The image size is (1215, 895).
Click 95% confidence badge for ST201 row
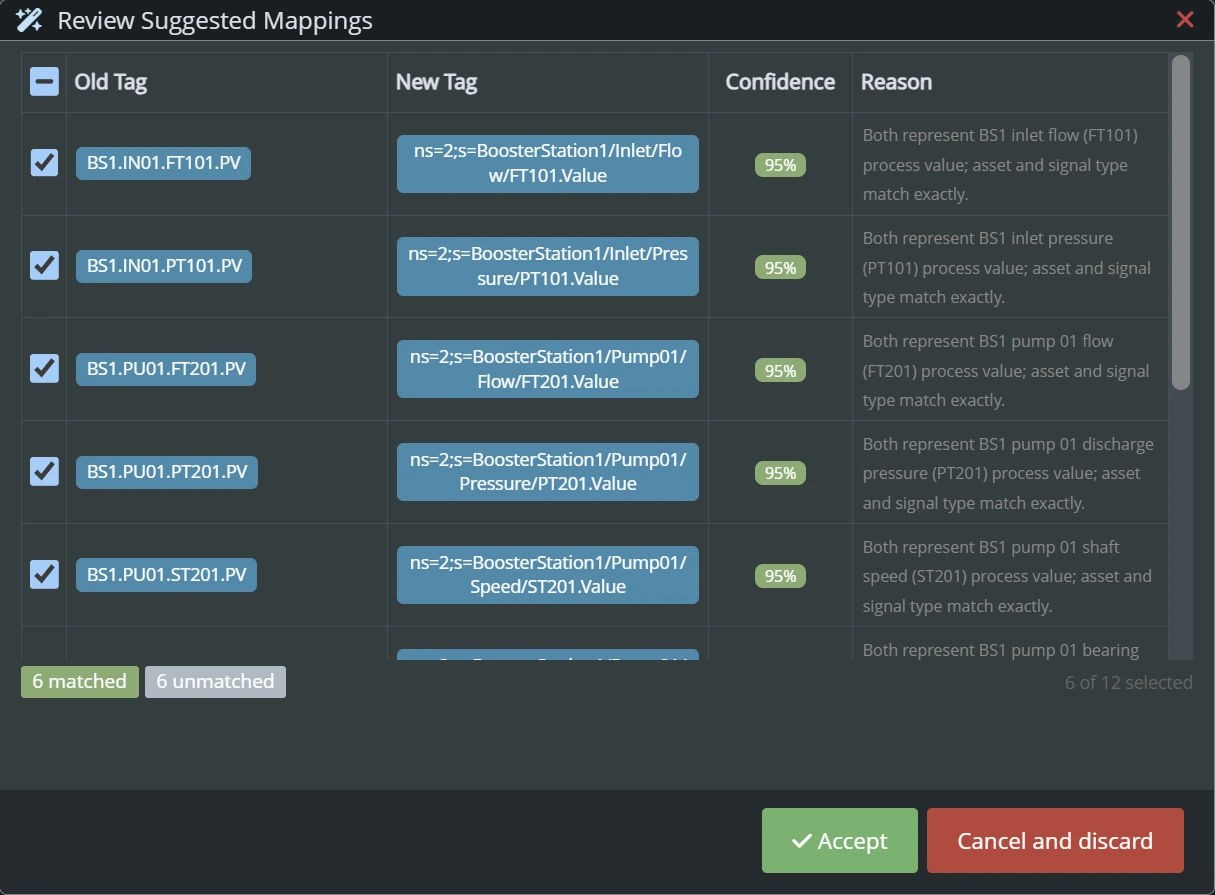780,576
